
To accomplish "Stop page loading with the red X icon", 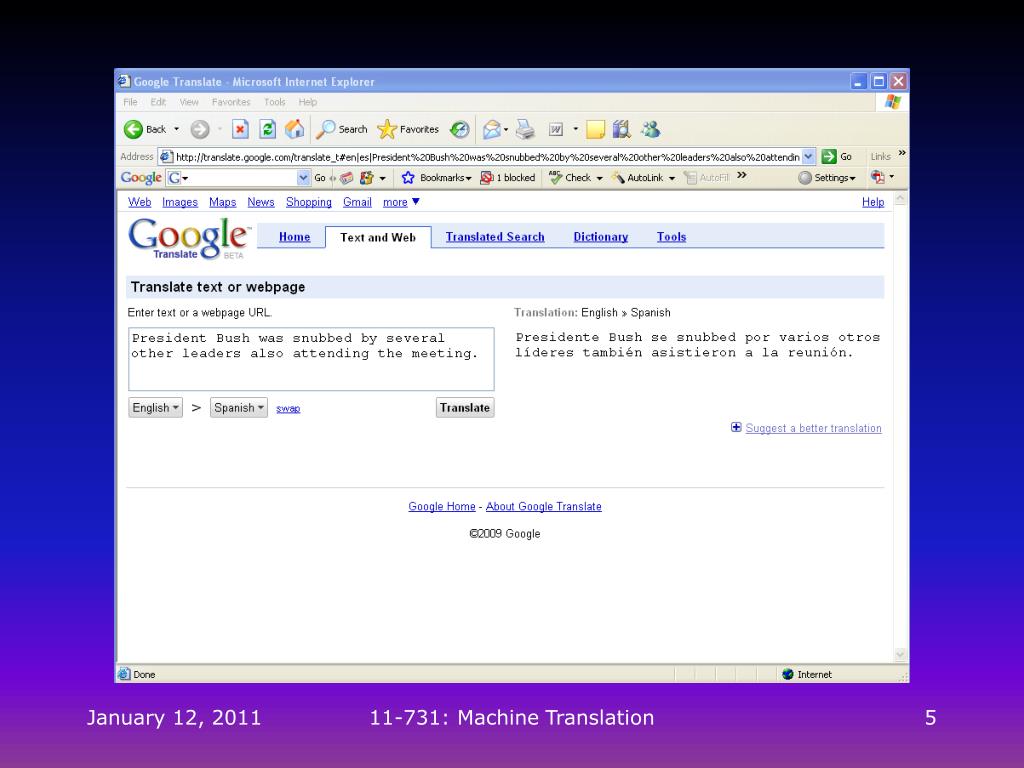I will 240,129.
